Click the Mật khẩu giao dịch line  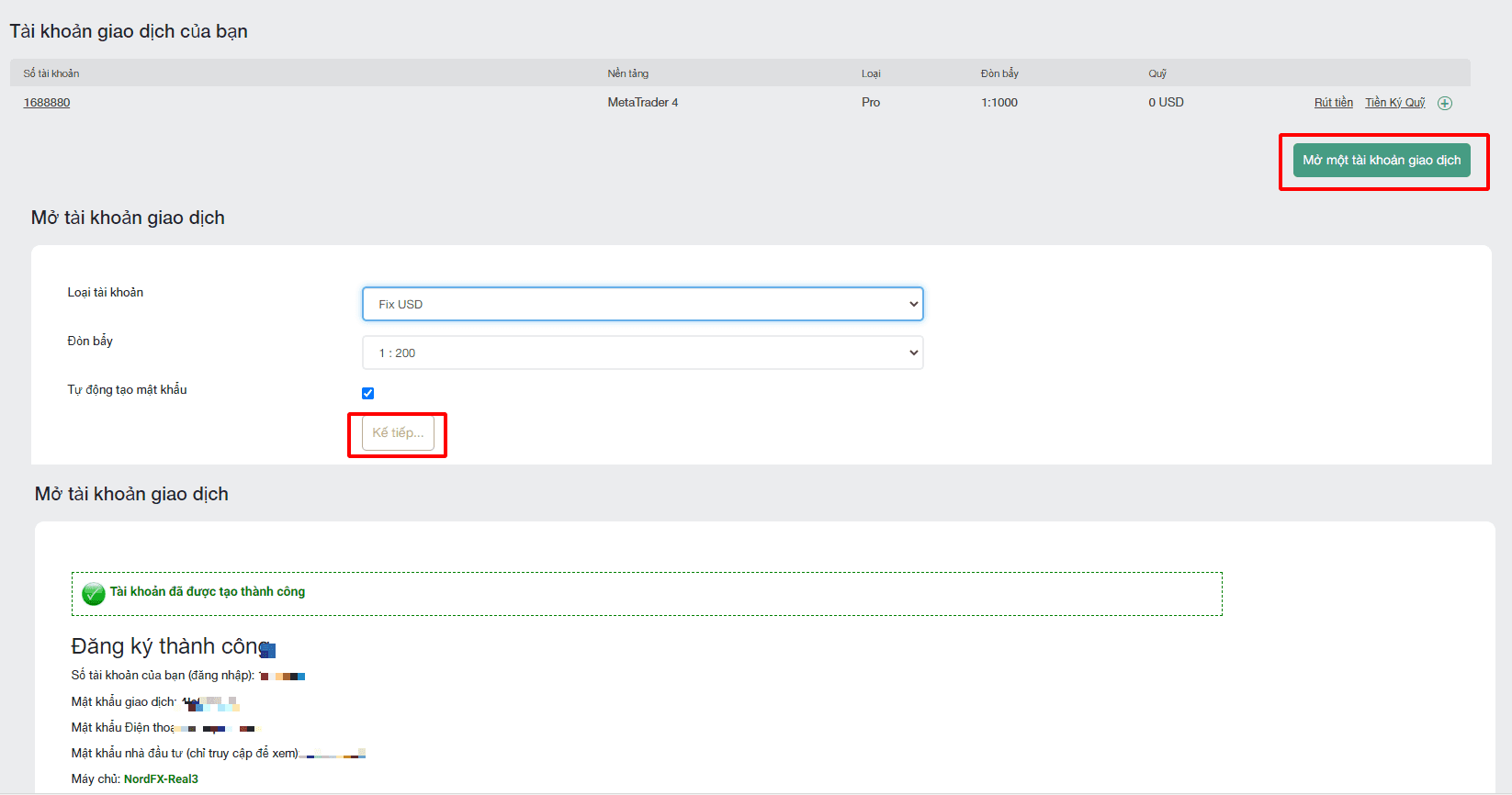pos(155,702)
